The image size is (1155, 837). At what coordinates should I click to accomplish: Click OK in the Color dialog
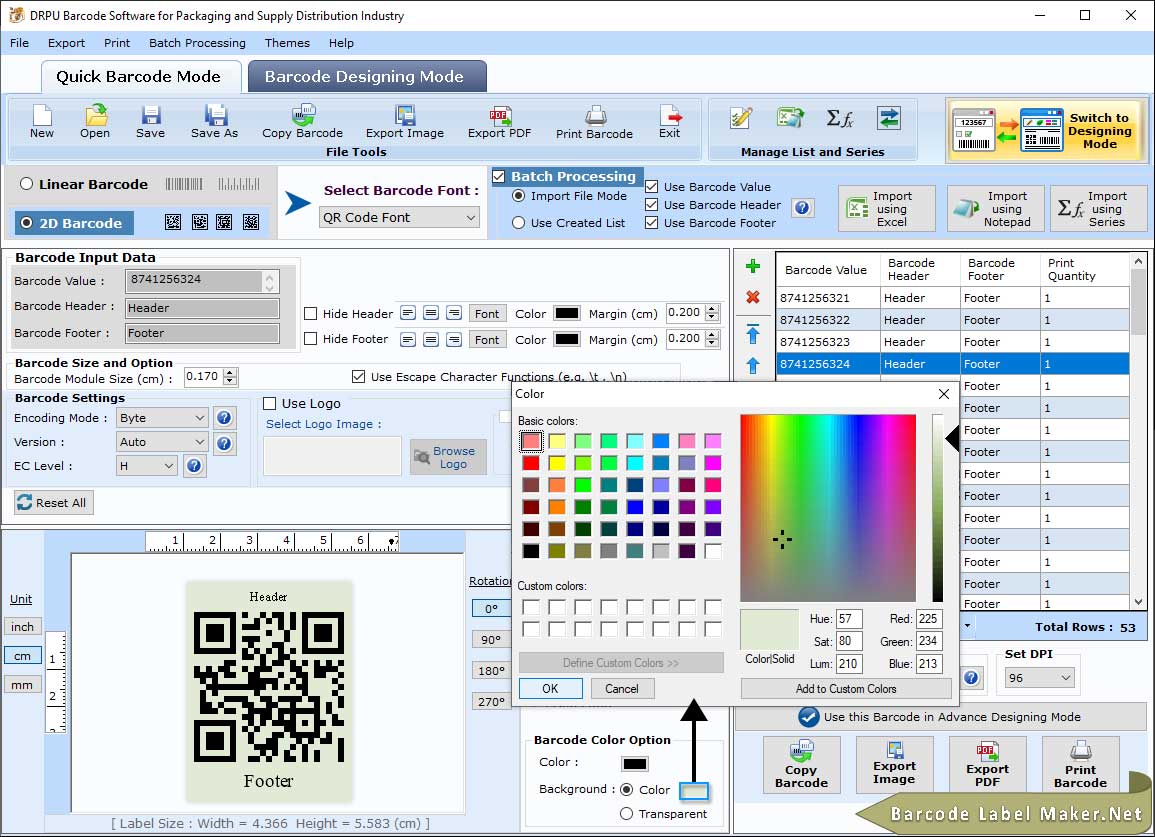(x=550, y=689)
